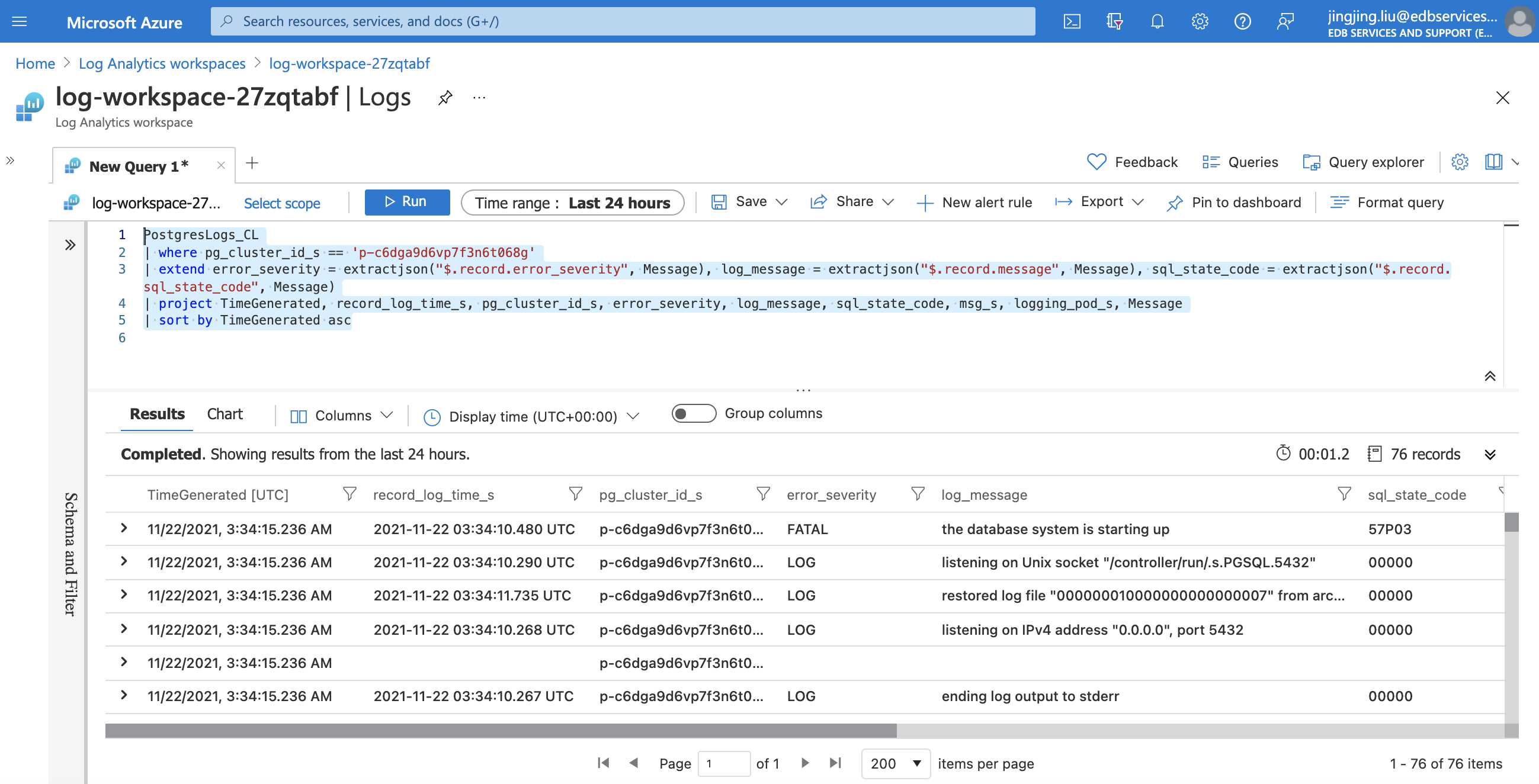1539x784 pixels.
Task: Open the notifications bell
Action: [1158, 21]
